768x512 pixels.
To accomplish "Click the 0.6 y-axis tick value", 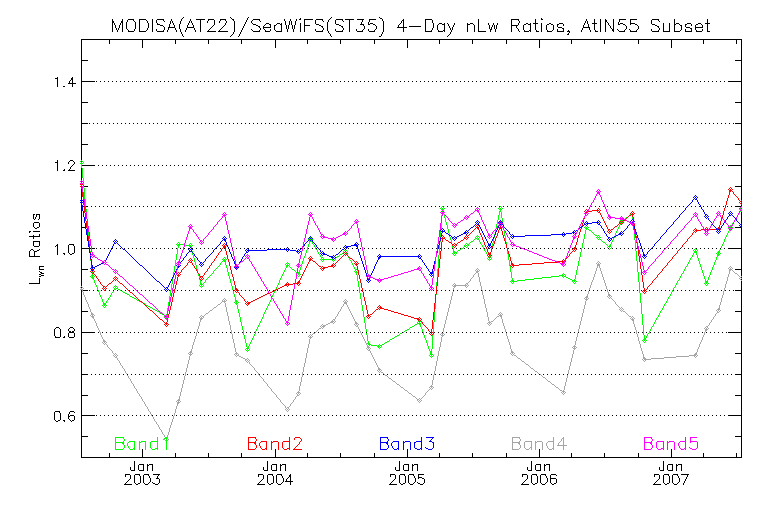I will tap(64, 416).
